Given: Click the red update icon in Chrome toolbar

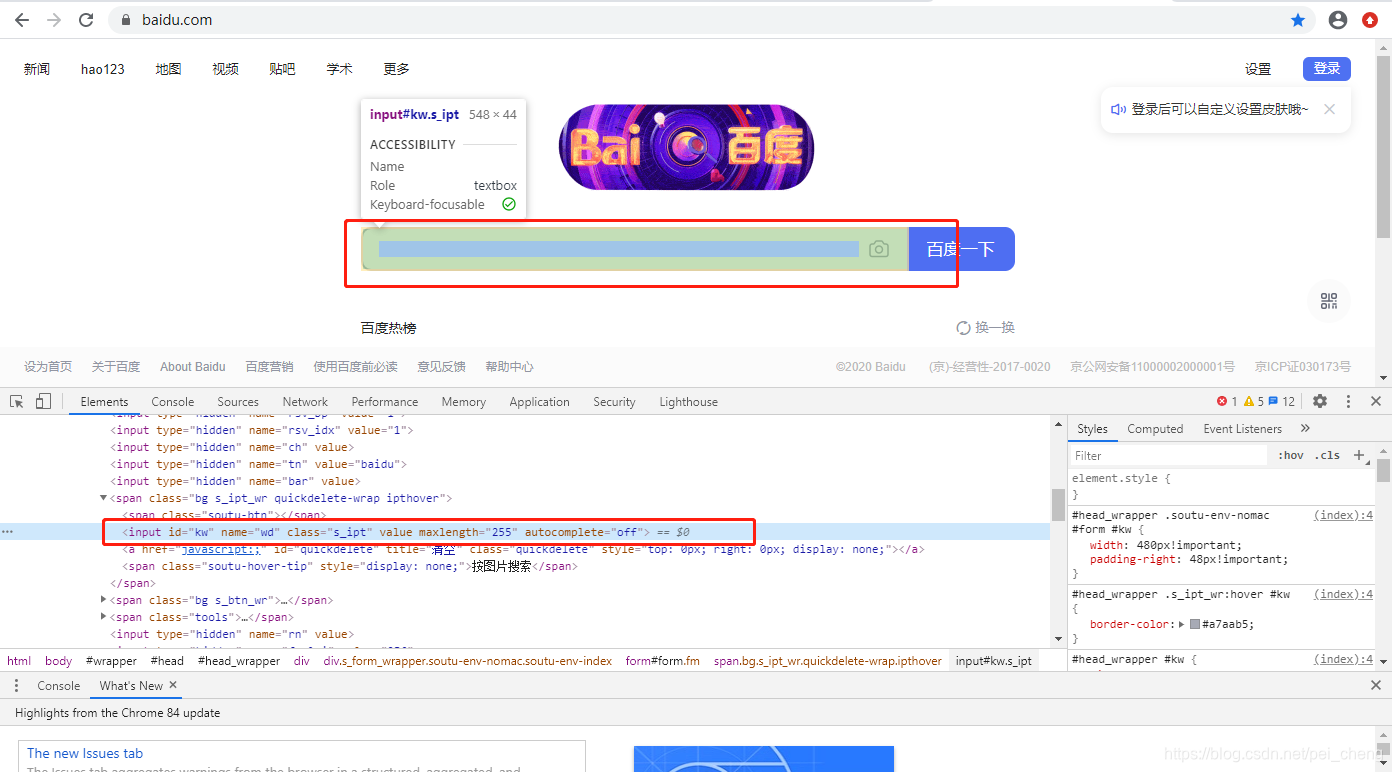Looking at the screenshot, I should [x=1370, y=20].
